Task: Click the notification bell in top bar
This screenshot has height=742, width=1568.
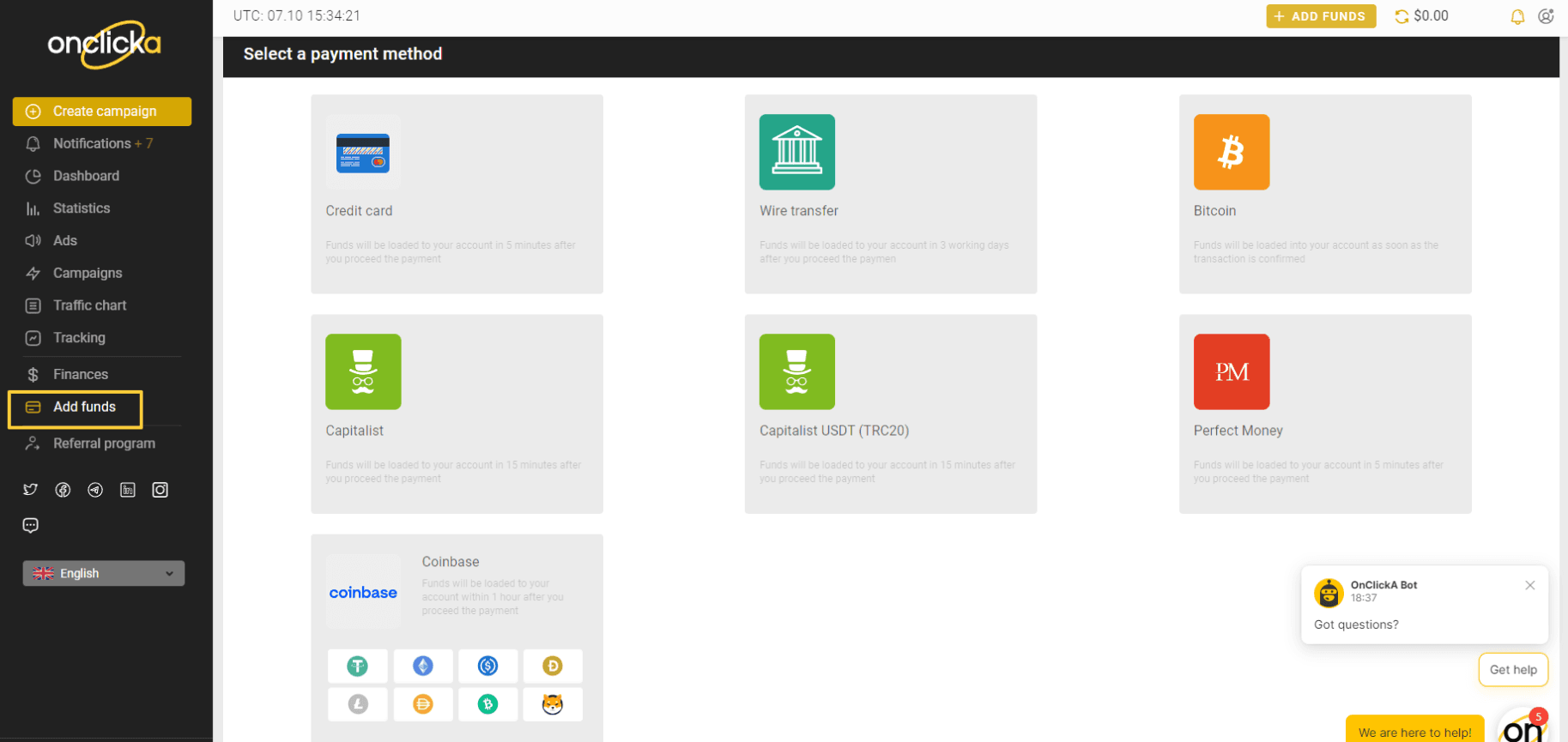Action: coord(1517,16)
